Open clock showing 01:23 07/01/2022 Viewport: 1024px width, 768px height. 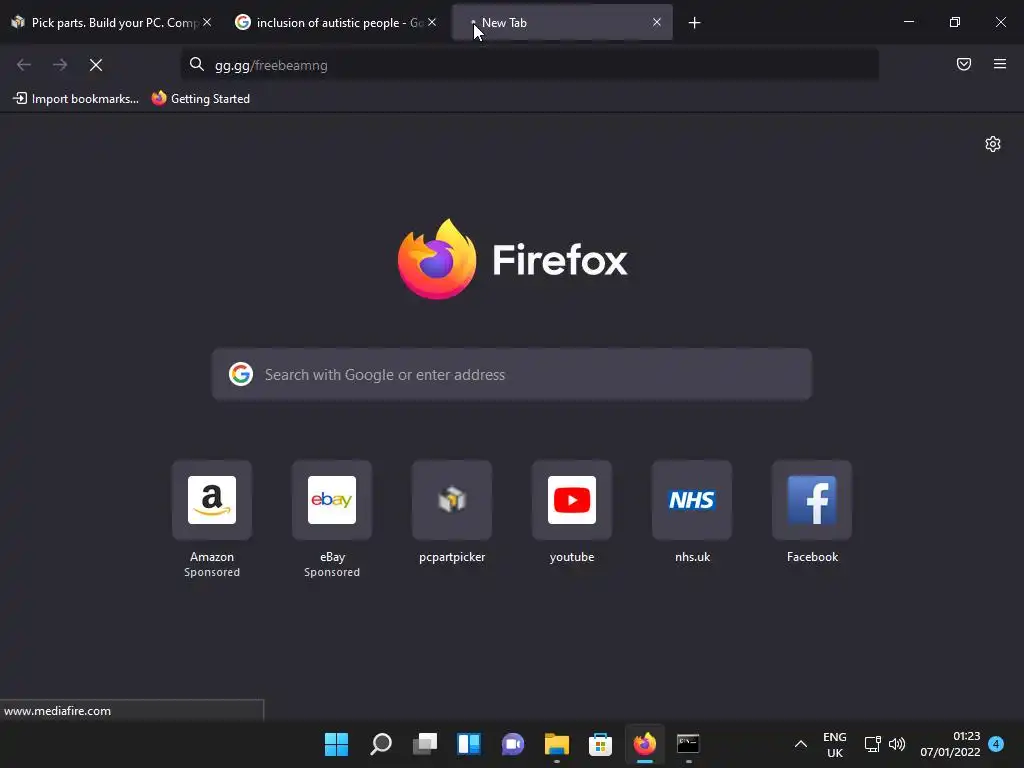tap(950, 744)
